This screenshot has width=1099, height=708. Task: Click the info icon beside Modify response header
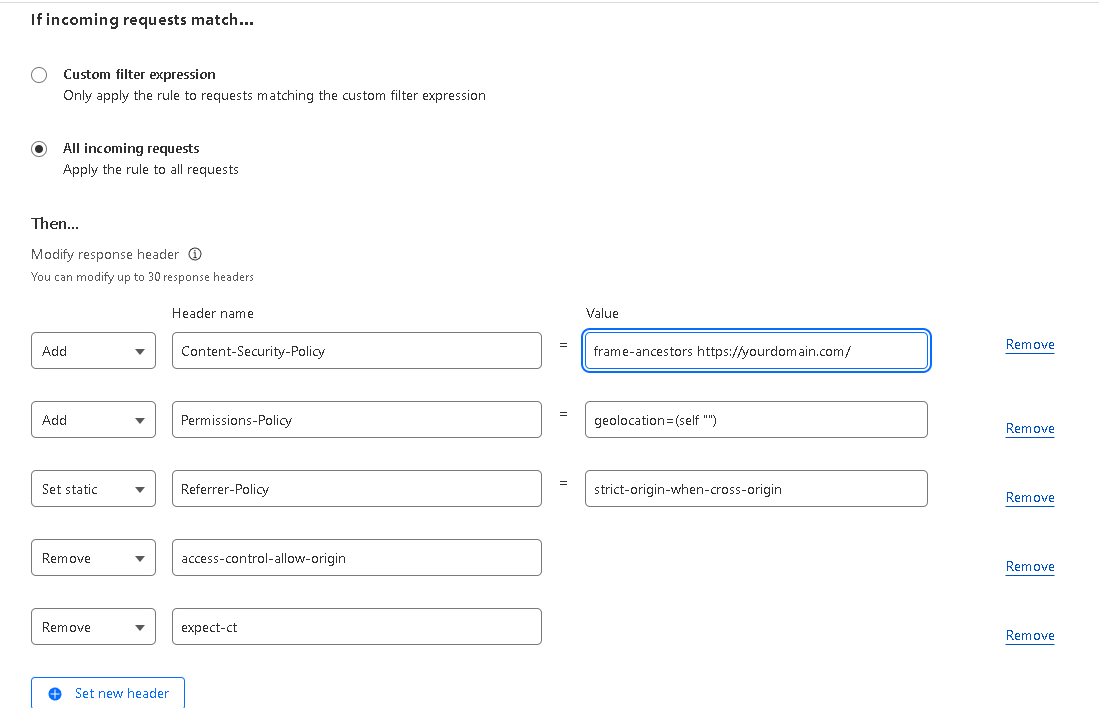click(196, 254)
